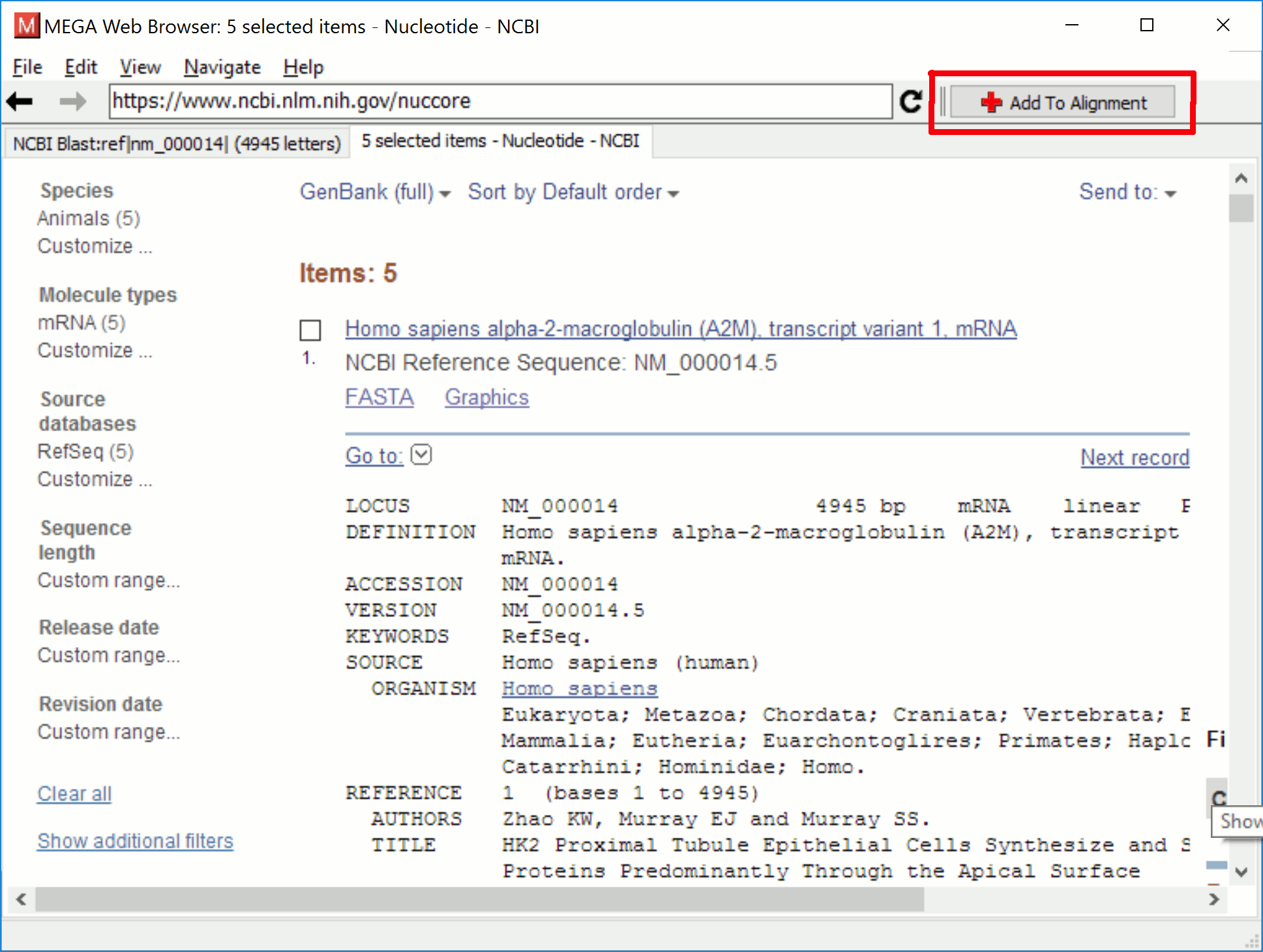This screenshot has height=952, width=1263.
Task: Click NCBI Reference Sequence NM_000014.5 text
Action: point(561,363)
